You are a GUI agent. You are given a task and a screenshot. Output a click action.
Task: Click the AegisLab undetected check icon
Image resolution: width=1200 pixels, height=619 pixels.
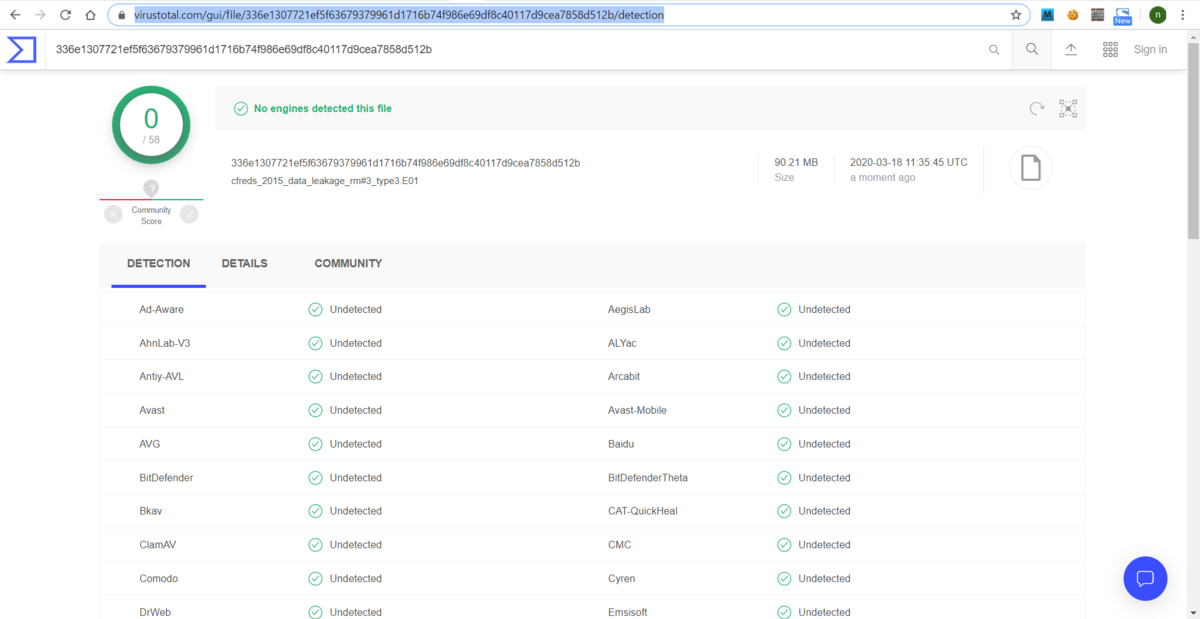tap(784, 309)
